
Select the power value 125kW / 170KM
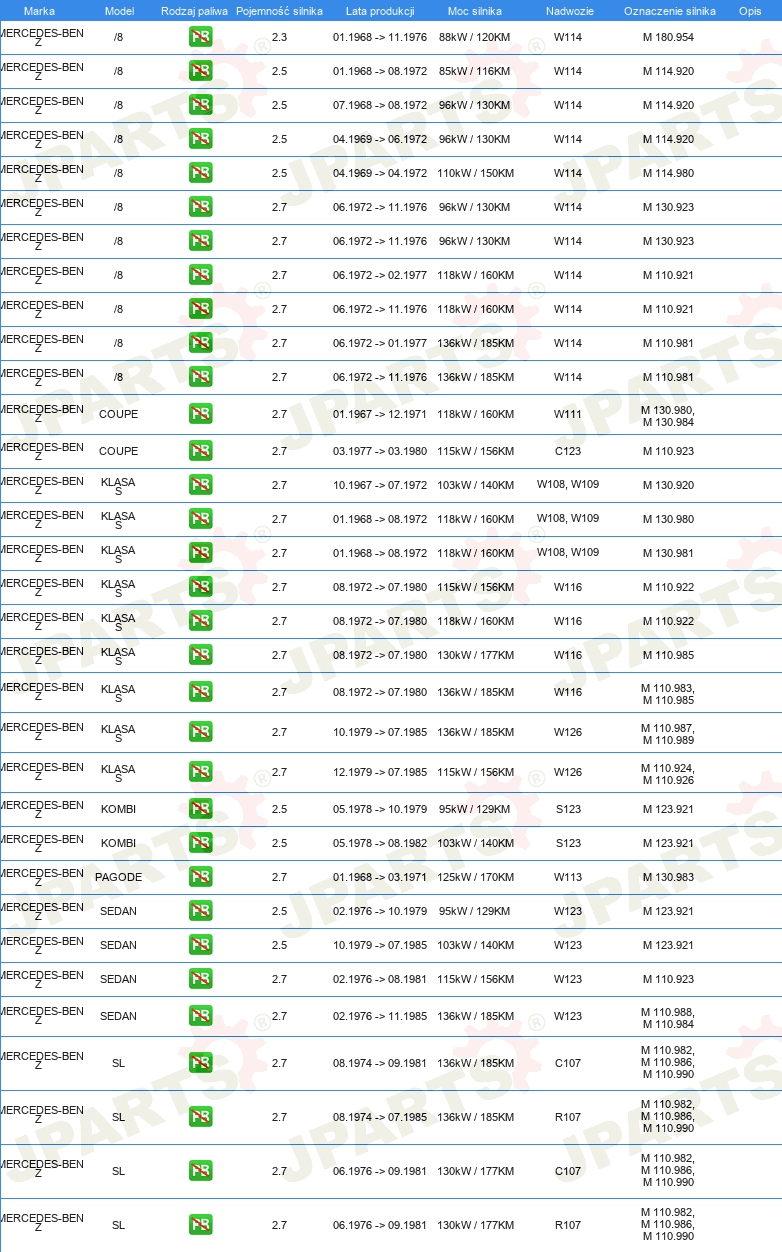point(475,878)
